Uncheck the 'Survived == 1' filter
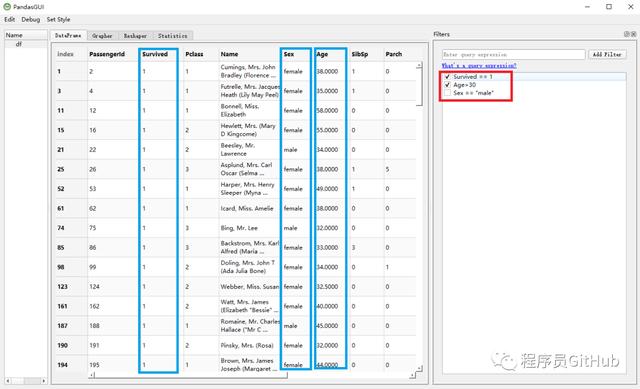 click(x=447, y=77)
